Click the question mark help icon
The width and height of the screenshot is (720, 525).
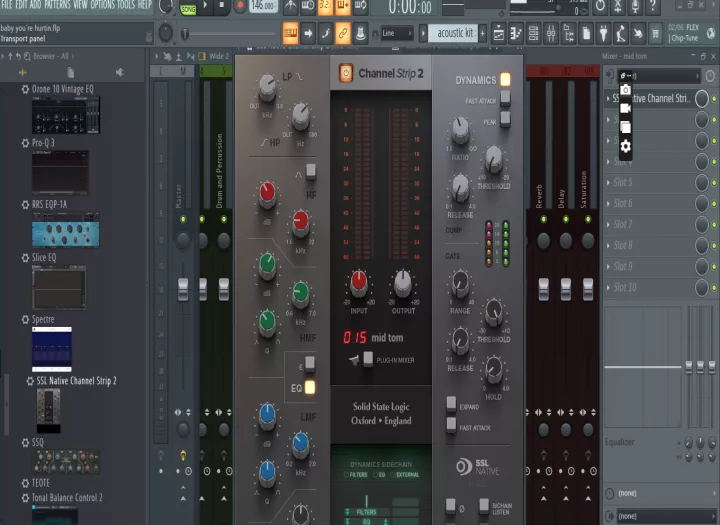pyautogui.click(x=652, y=6)
